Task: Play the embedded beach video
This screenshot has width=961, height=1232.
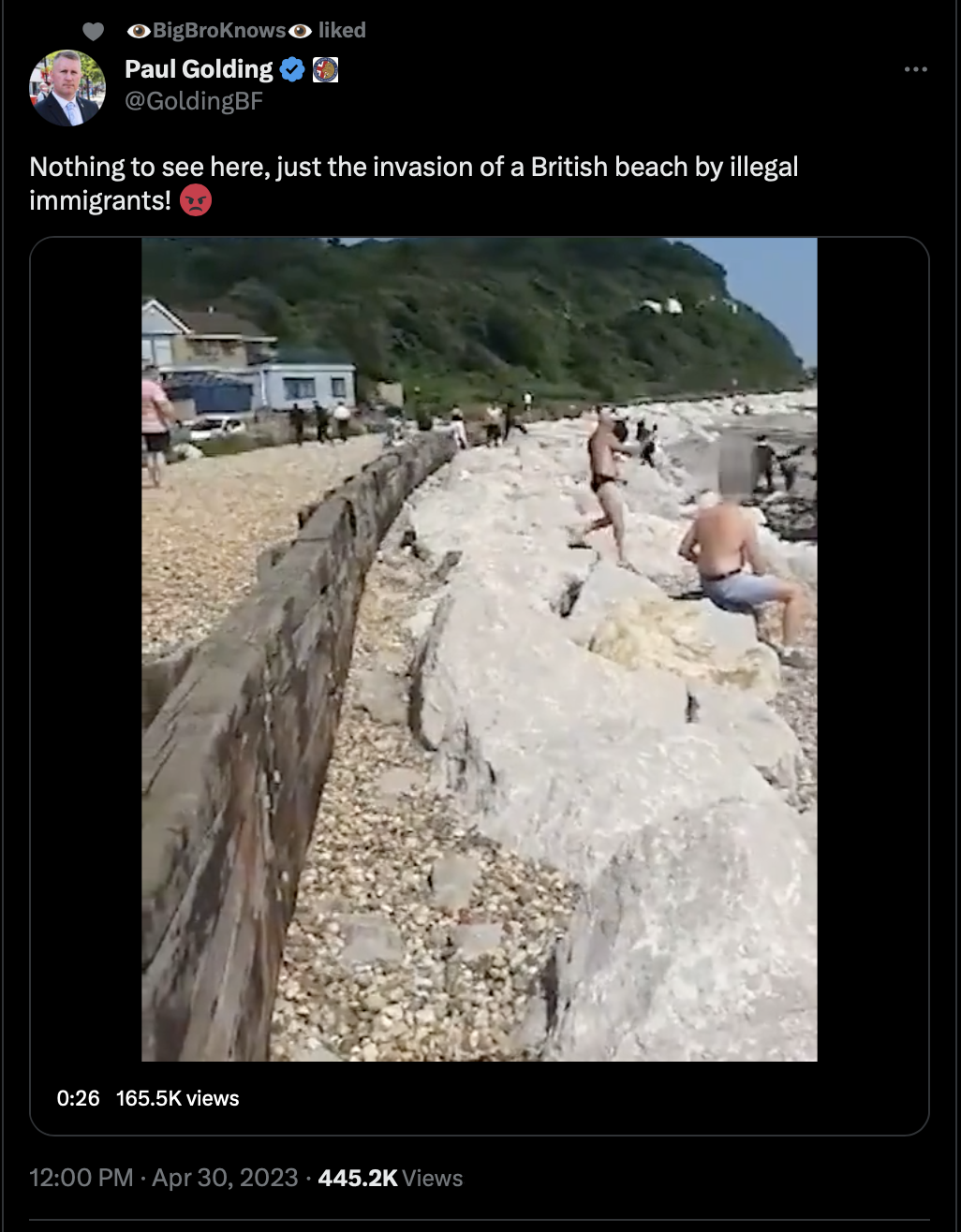Action: point(480,649)
